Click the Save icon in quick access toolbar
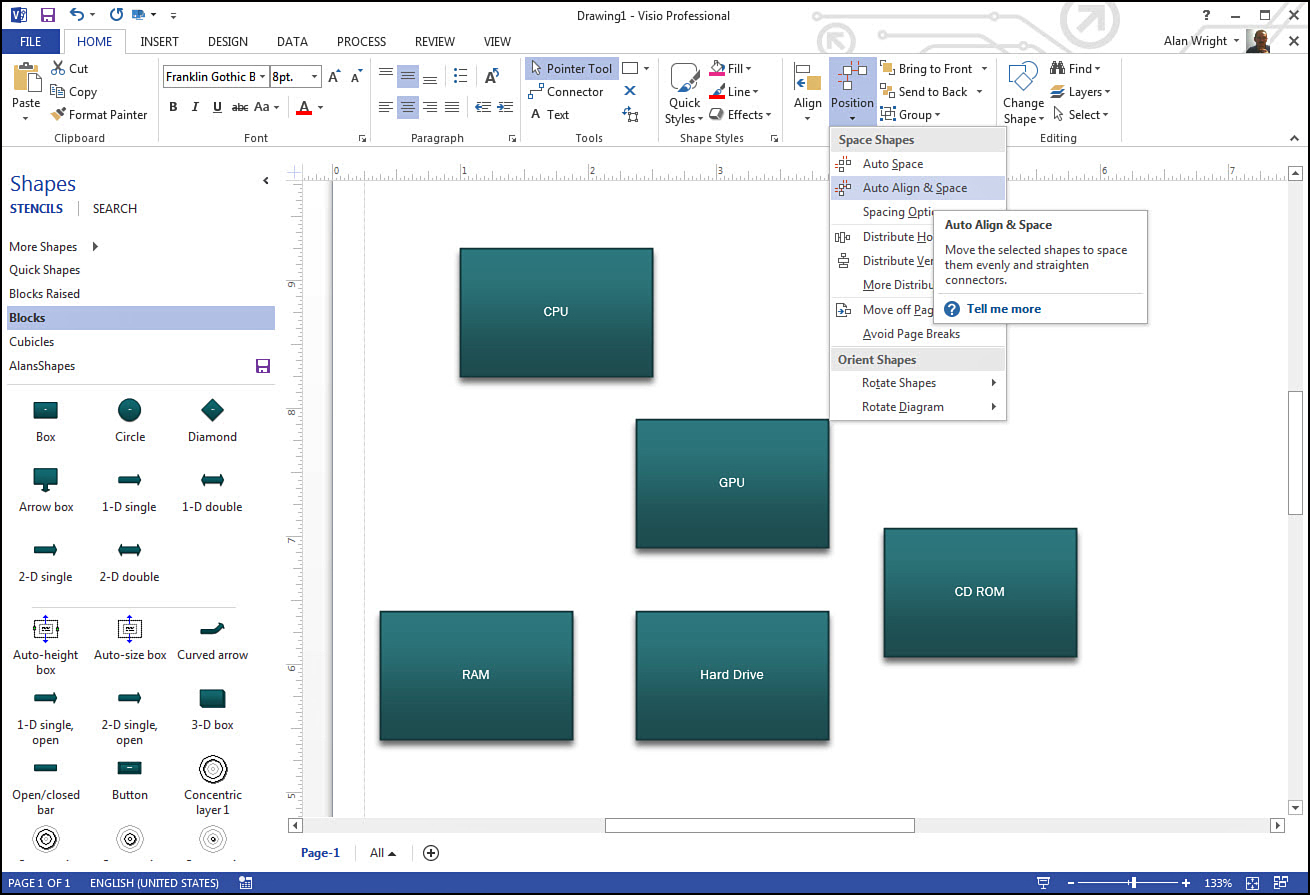 coord(46,15)
